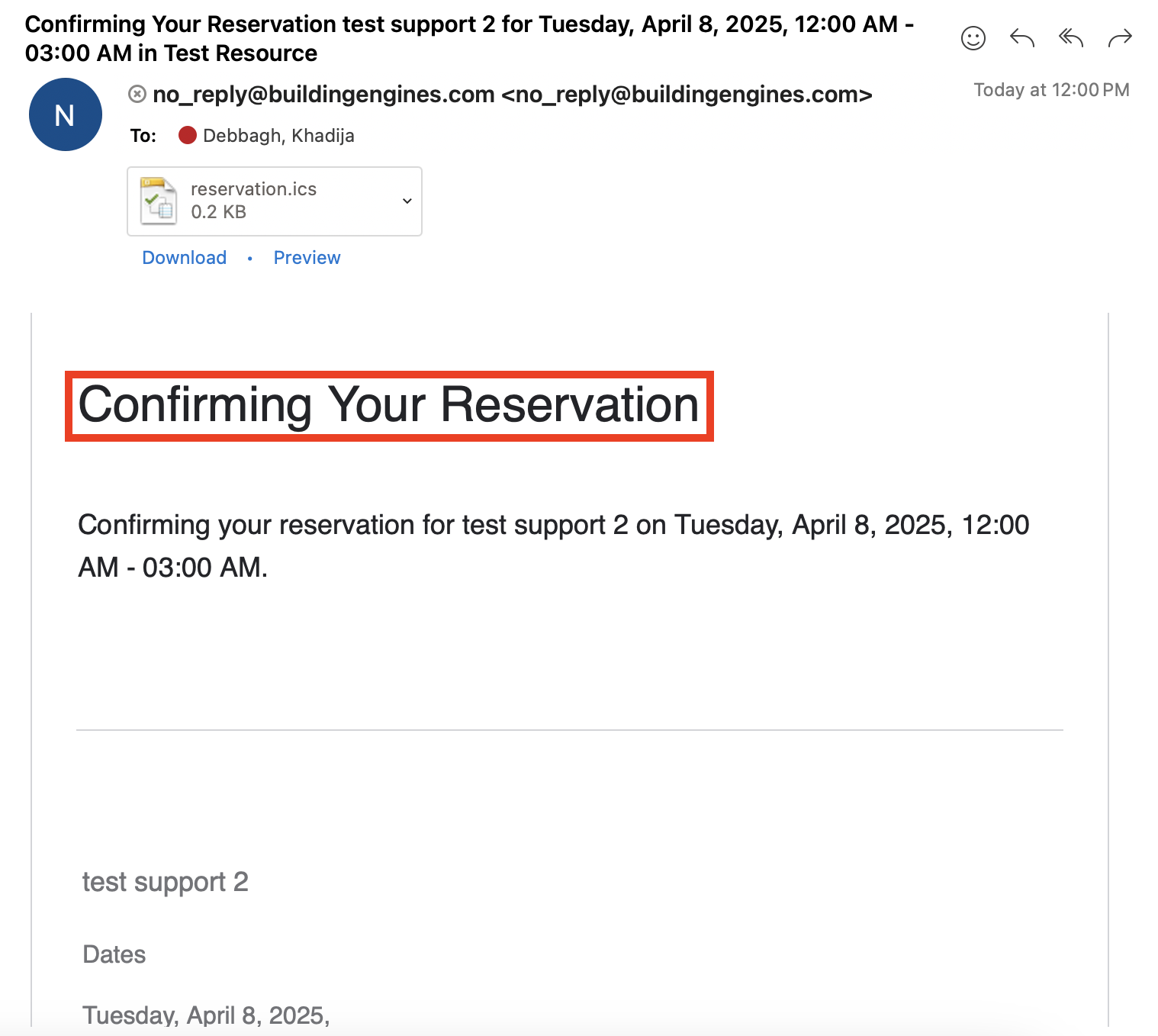Download the attached reservation file
1158x1036 pixels.
tap(184, 258)
